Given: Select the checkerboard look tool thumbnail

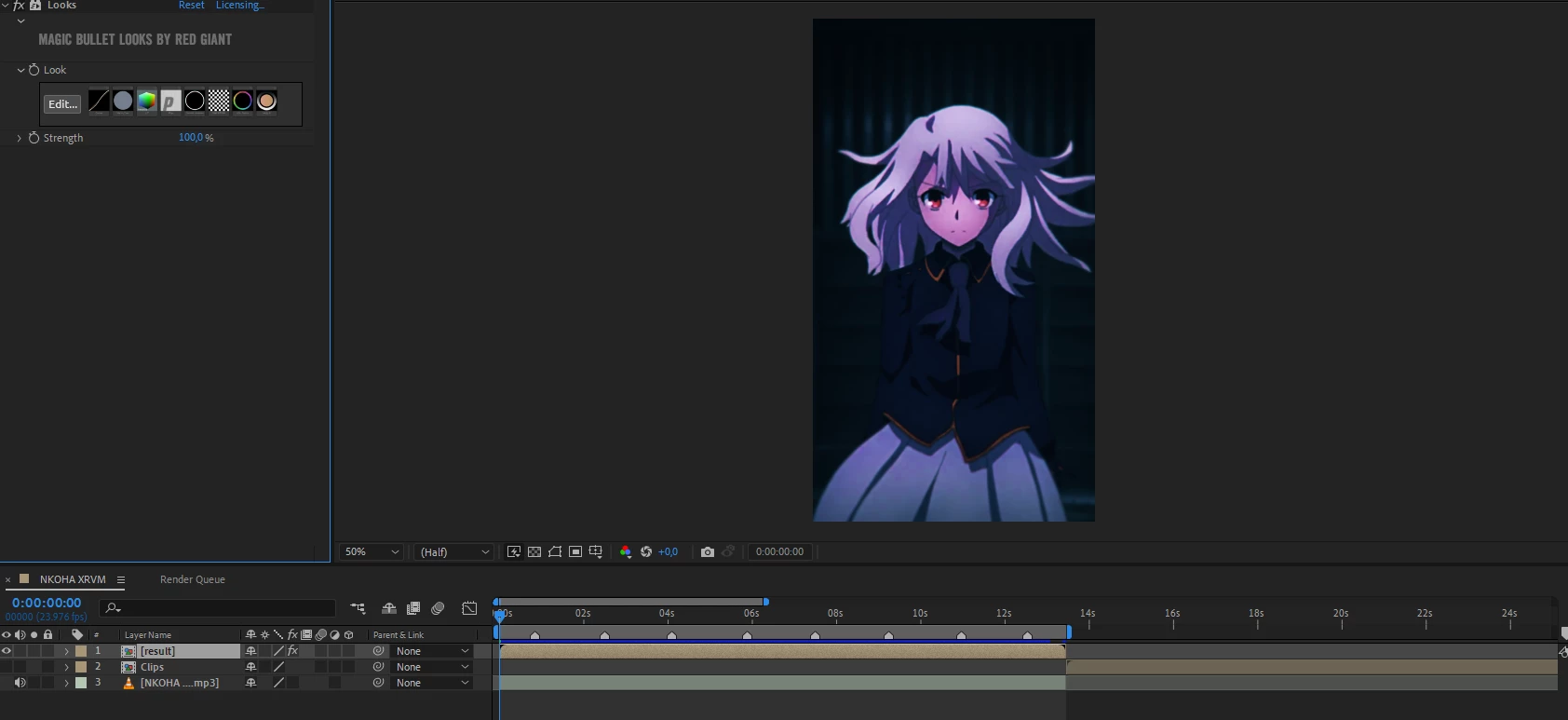Looking at the screenshot, I should (x=219, y=101).
